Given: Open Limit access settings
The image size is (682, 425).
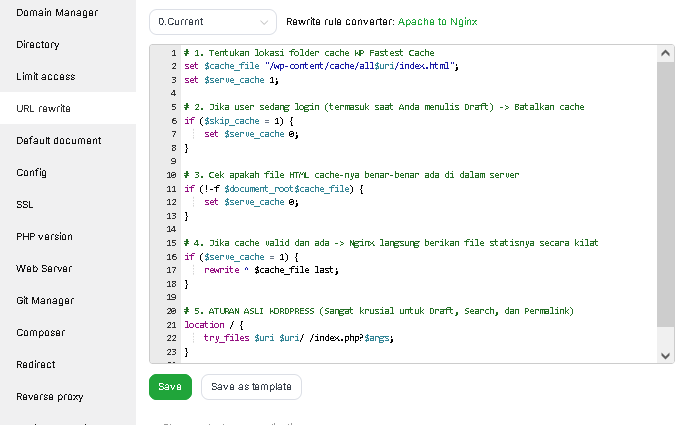Looking at the screenshot, I should pos(46,77).
